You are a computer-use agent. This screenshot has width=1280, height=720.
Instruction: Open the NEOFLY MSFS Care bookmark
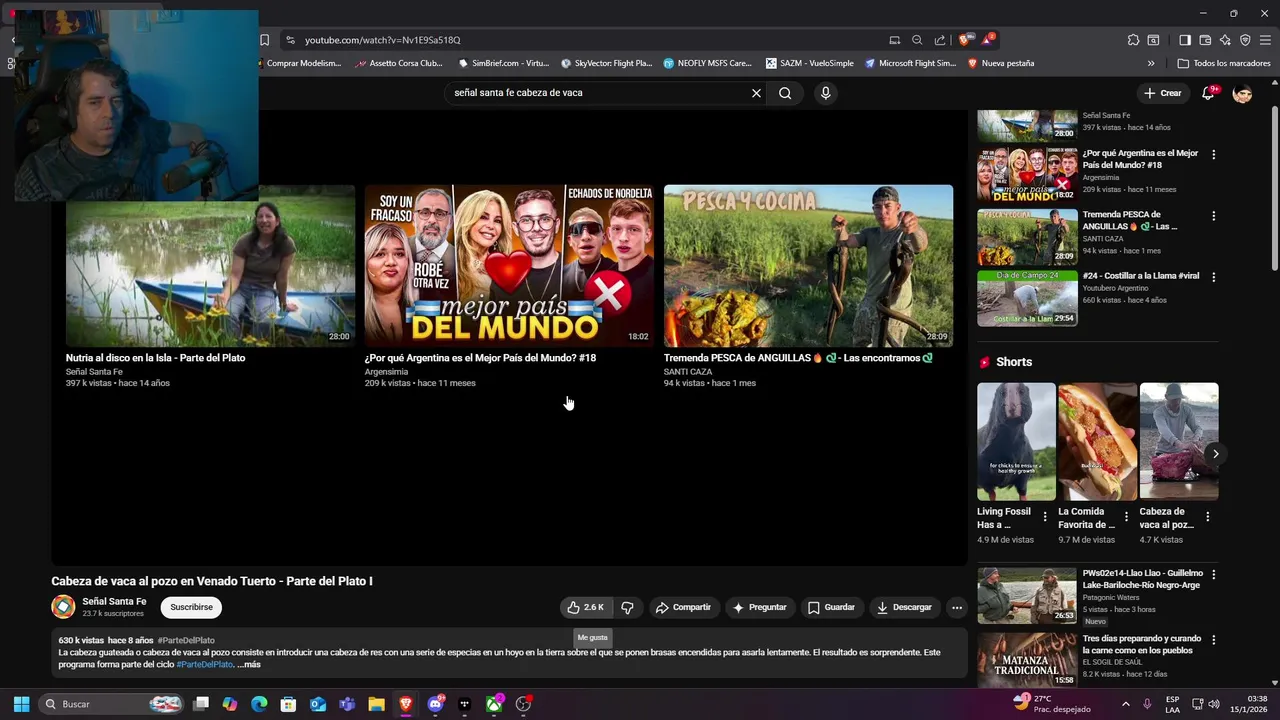point(707,63)
